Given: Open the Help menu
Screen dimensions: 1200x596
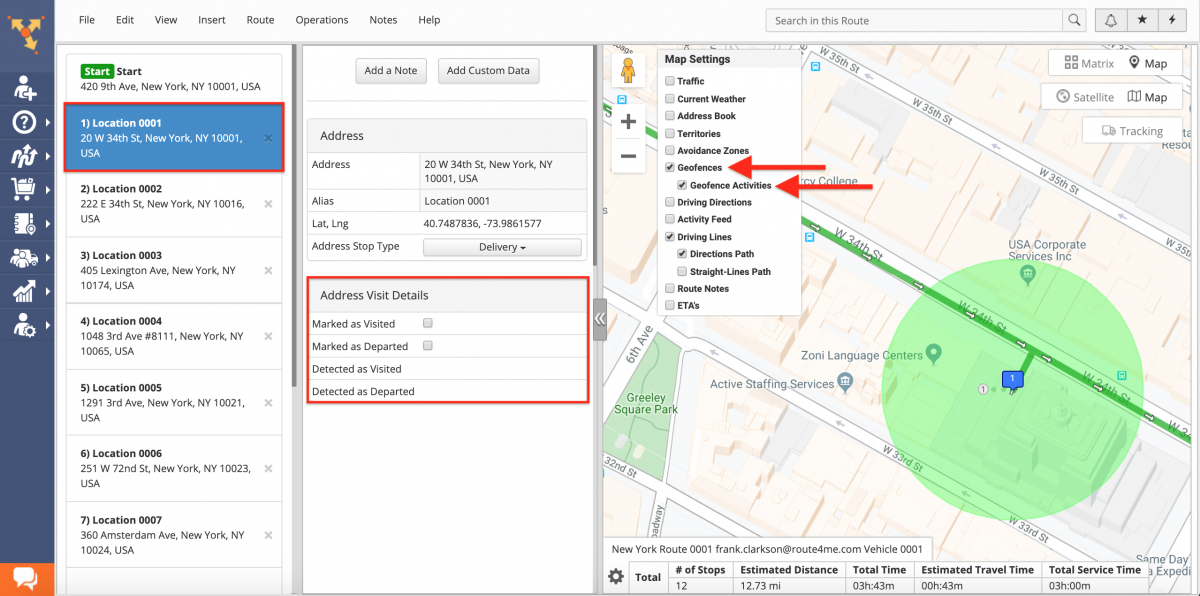Looking at the screenshot, I should (429, 20).
